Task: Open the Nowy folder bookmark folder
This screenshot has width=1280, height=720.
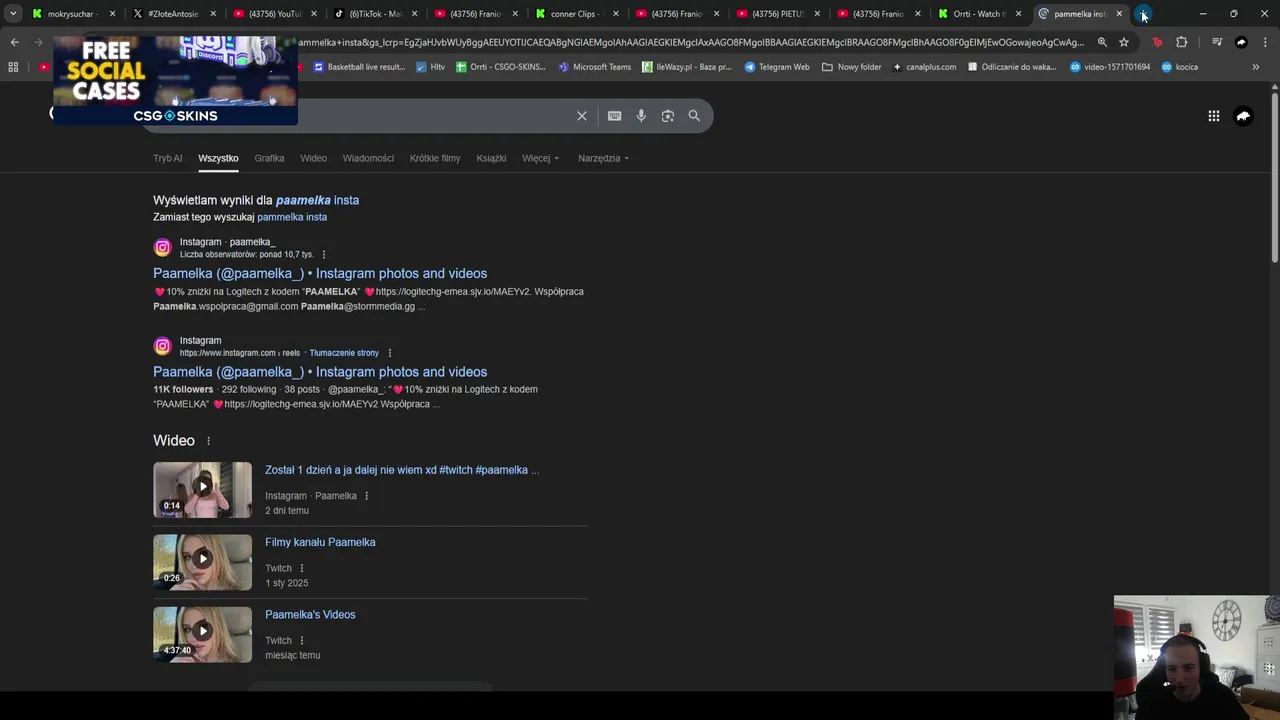Action: click(851, 67)
